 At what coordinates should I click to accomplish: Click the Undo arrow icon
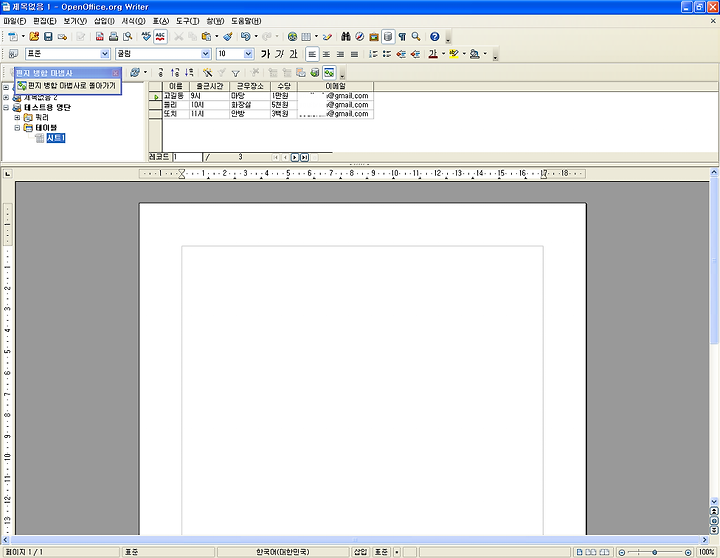coord(246,37)
